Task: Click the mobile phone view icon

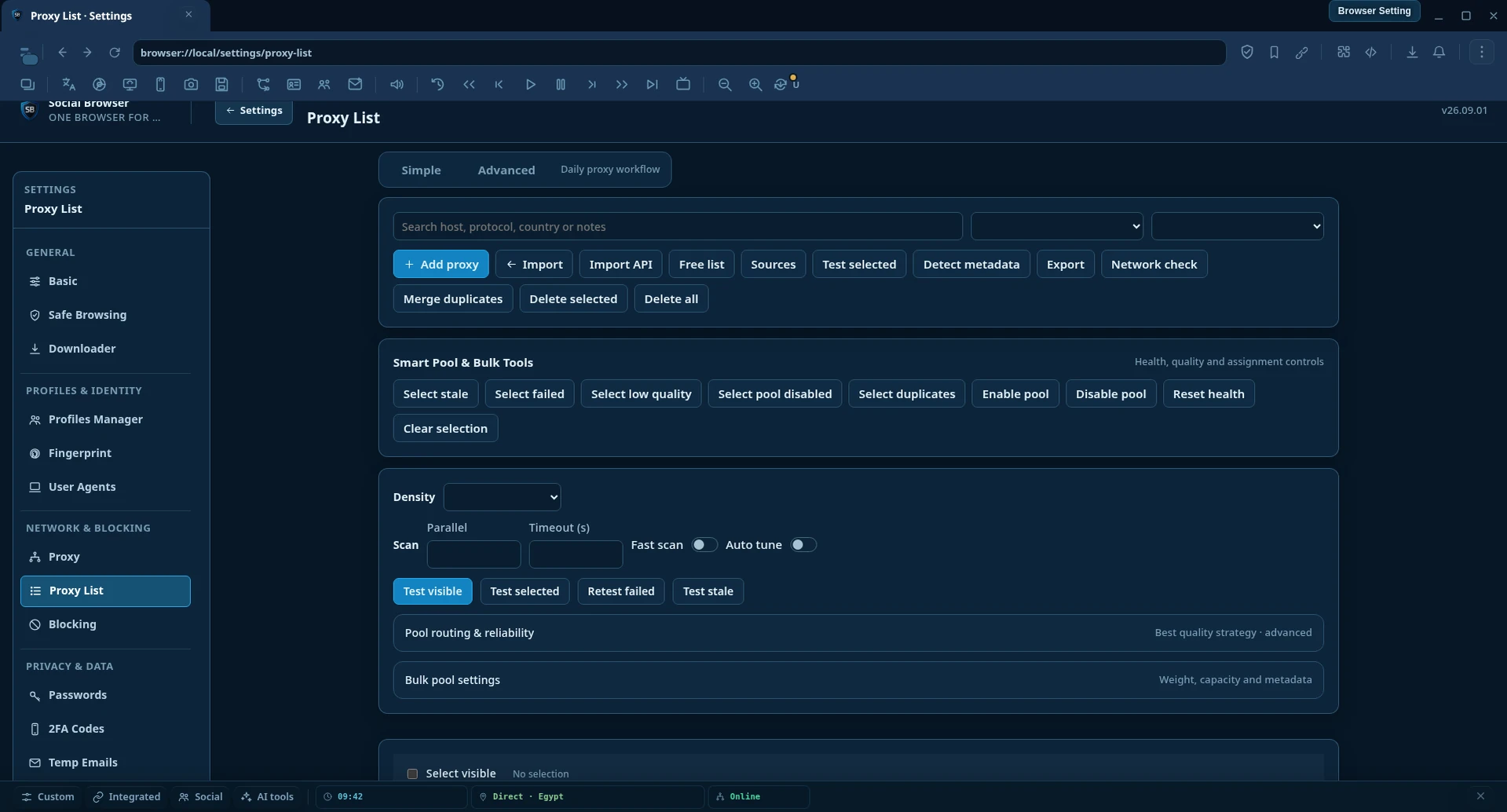Action: point(160,84)
